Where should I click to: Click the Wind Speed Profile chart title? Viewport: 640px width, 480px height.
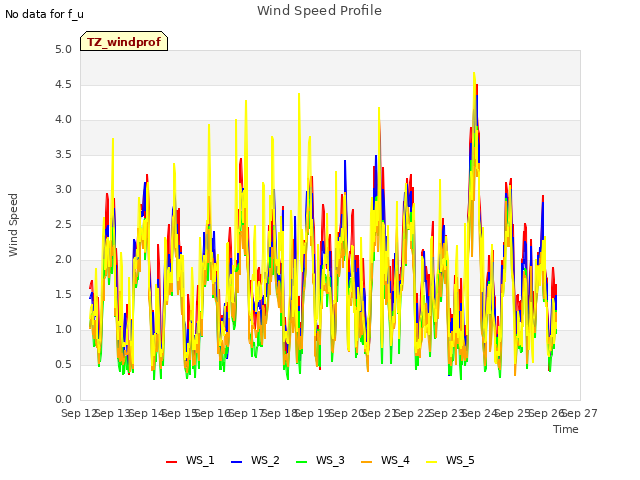pos(320,11)
